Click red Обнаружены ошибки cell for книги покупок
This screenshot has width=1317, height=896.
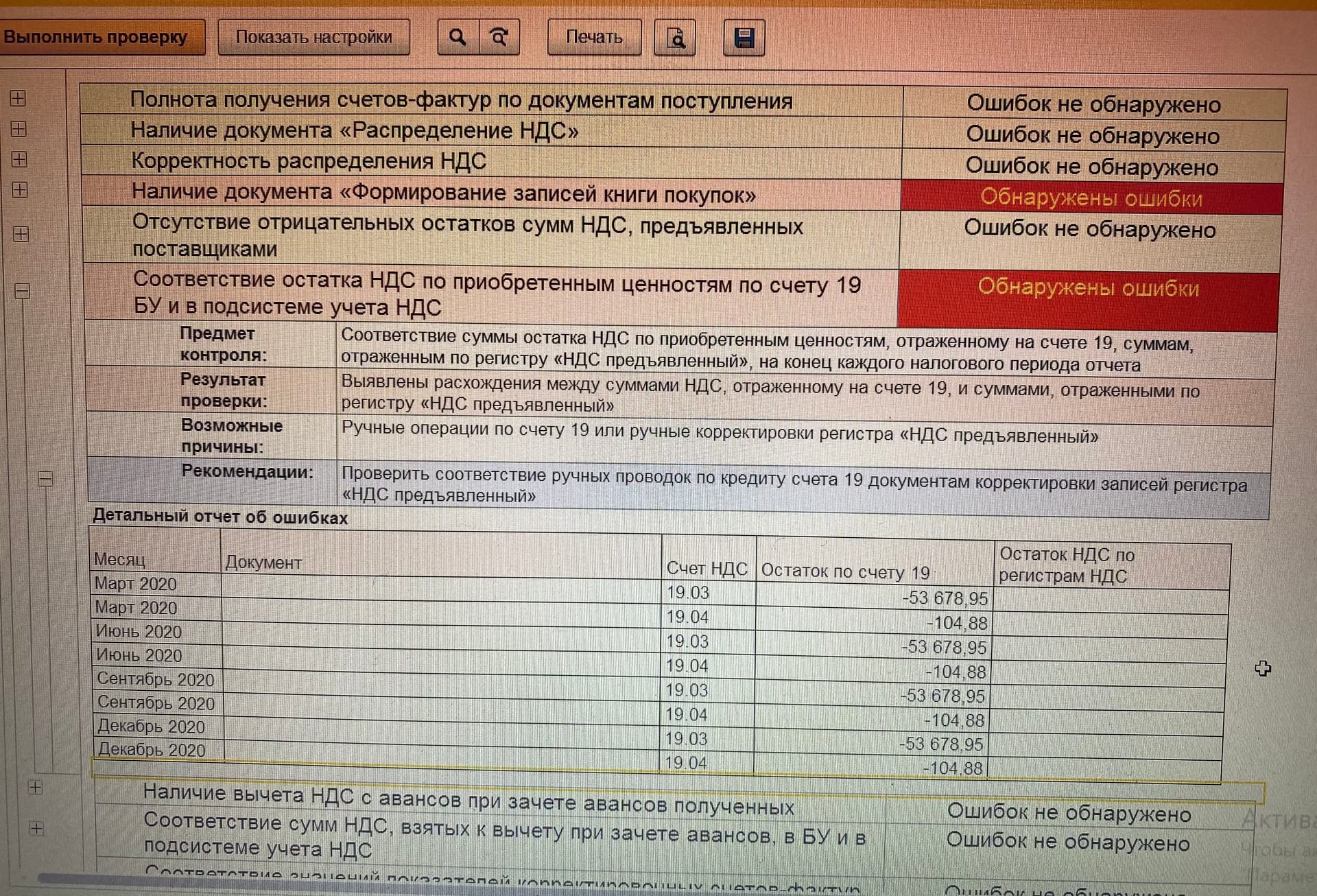1091,198
